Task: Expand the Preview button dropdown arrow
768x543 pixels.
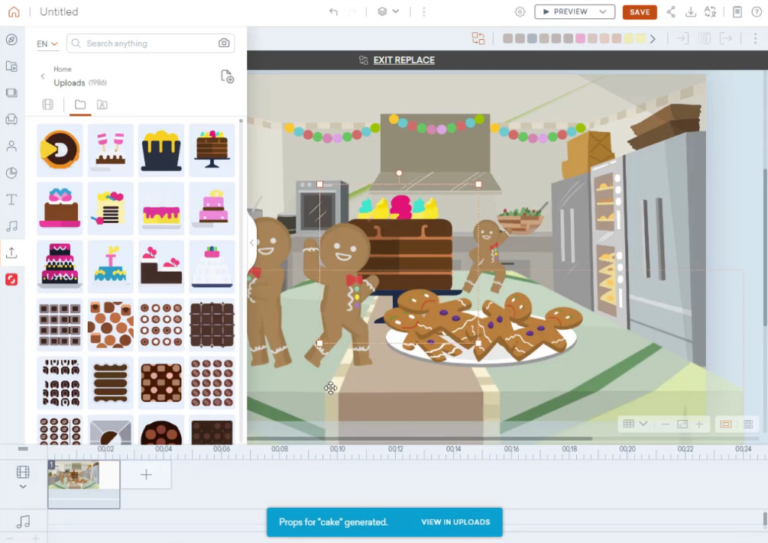Action: 603,12
